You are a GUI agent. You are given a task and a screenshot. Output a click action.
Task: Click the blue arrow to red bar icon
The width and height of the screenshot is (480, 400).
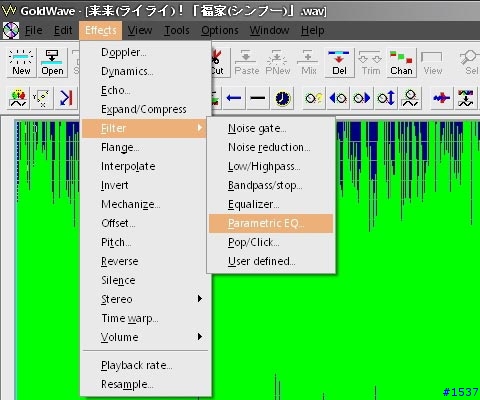coord(66,98)
